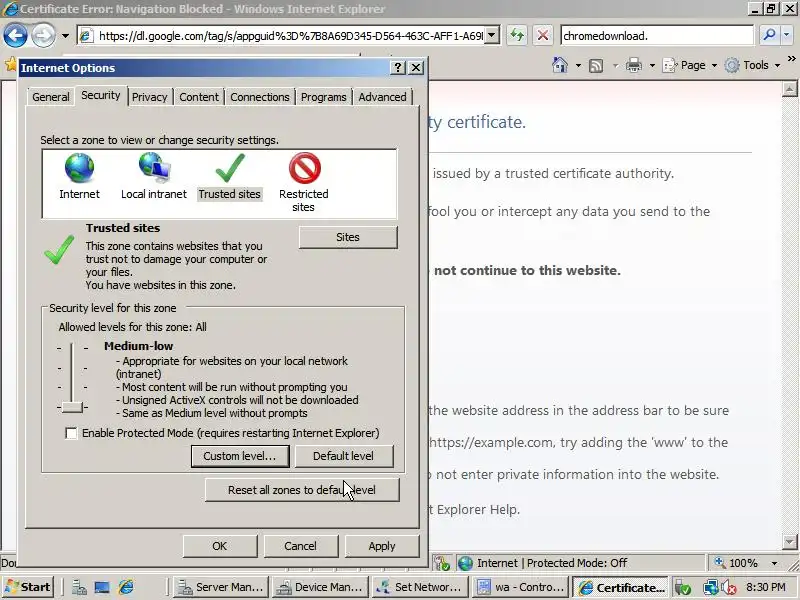
Task: Select the Trusted sites checkmark zone
Action: click(230, 168)
